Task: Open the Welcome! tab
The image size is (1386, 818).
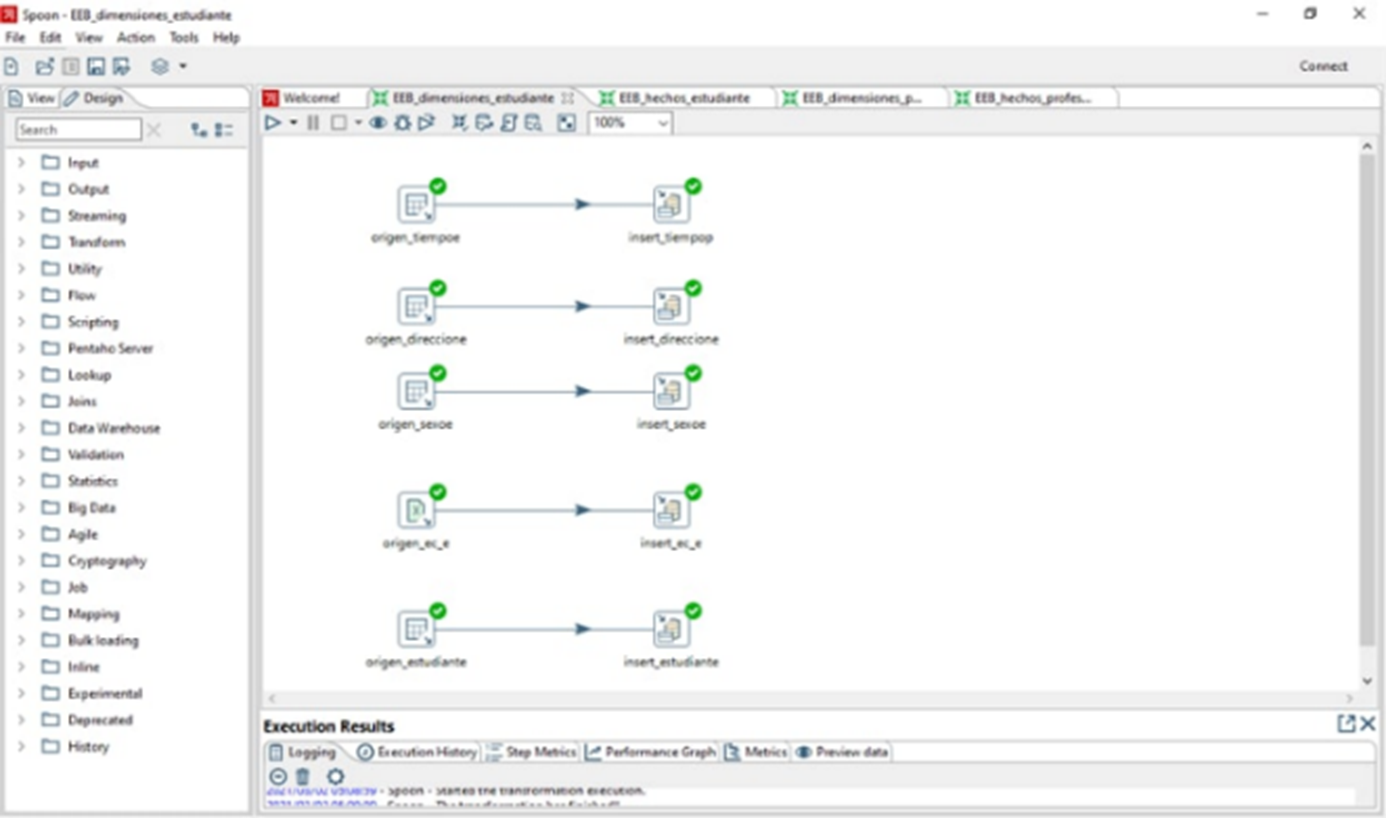Action: 302,98
